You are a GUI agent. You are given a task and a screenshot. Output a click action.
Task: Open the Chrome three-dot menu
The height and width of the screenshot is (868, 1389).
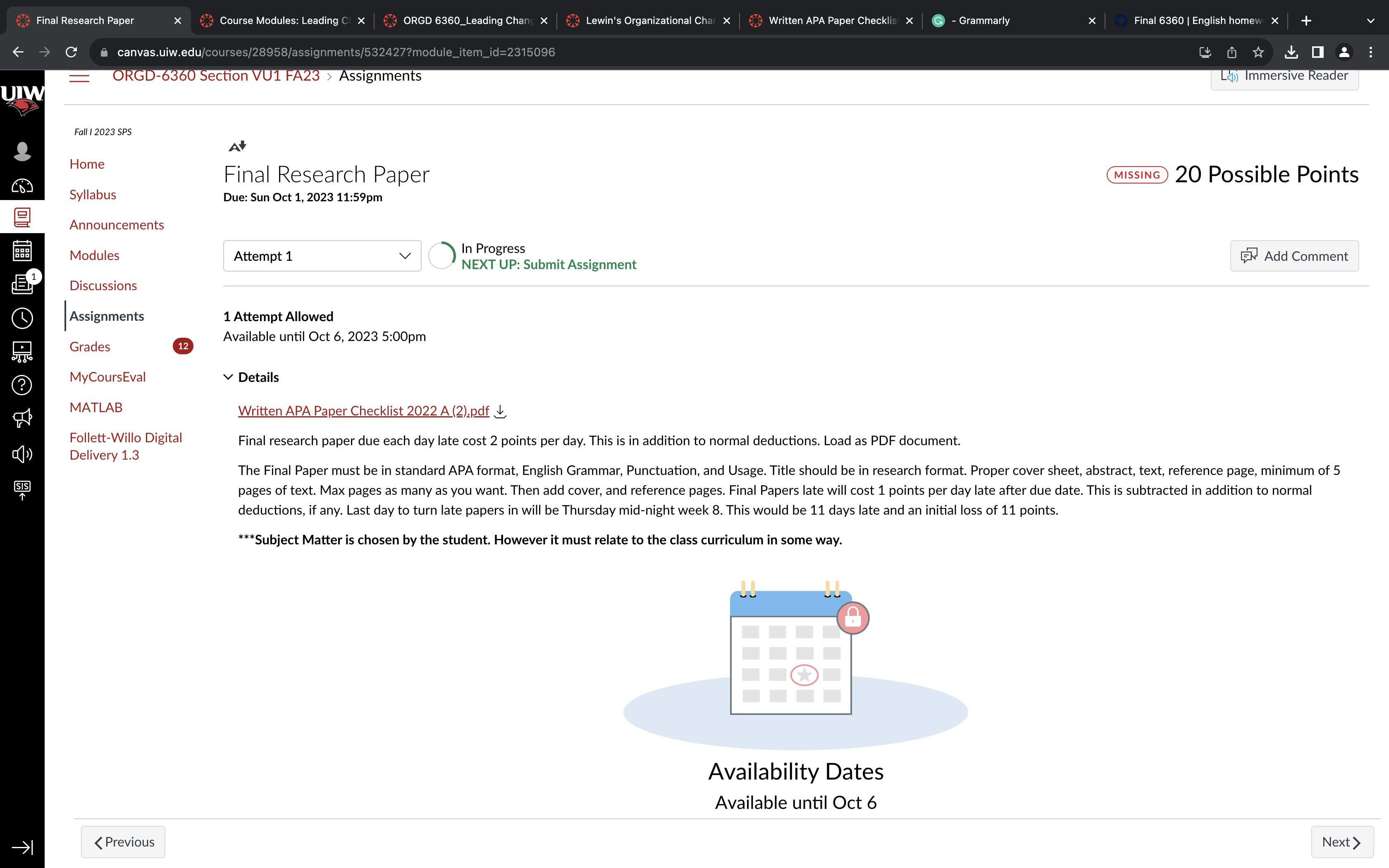click(1371, 52)
